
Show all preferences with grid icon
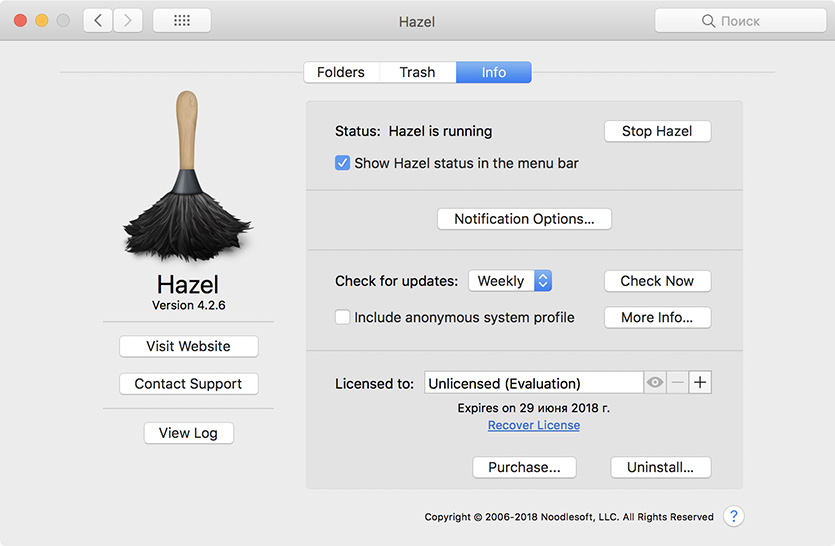point(181,20)
